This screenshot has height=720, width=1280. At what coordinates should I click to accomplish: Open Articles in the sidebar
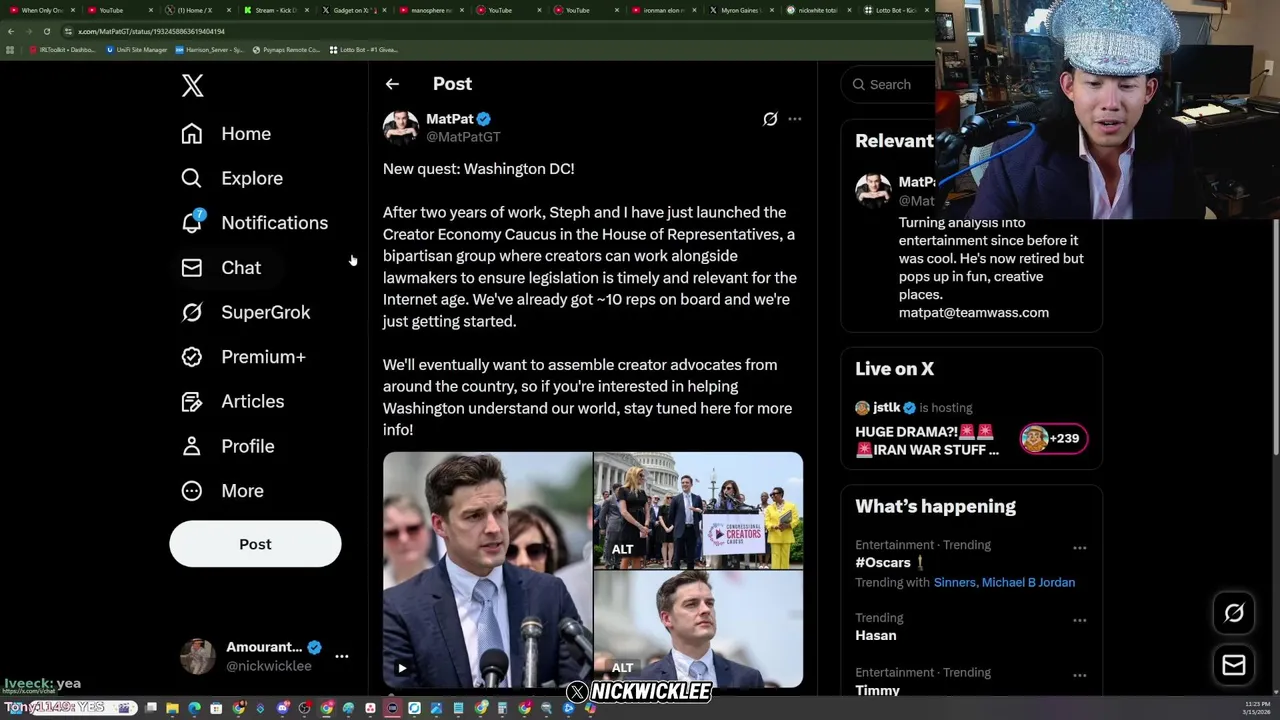pyautogui.click(x=232, y=401)
